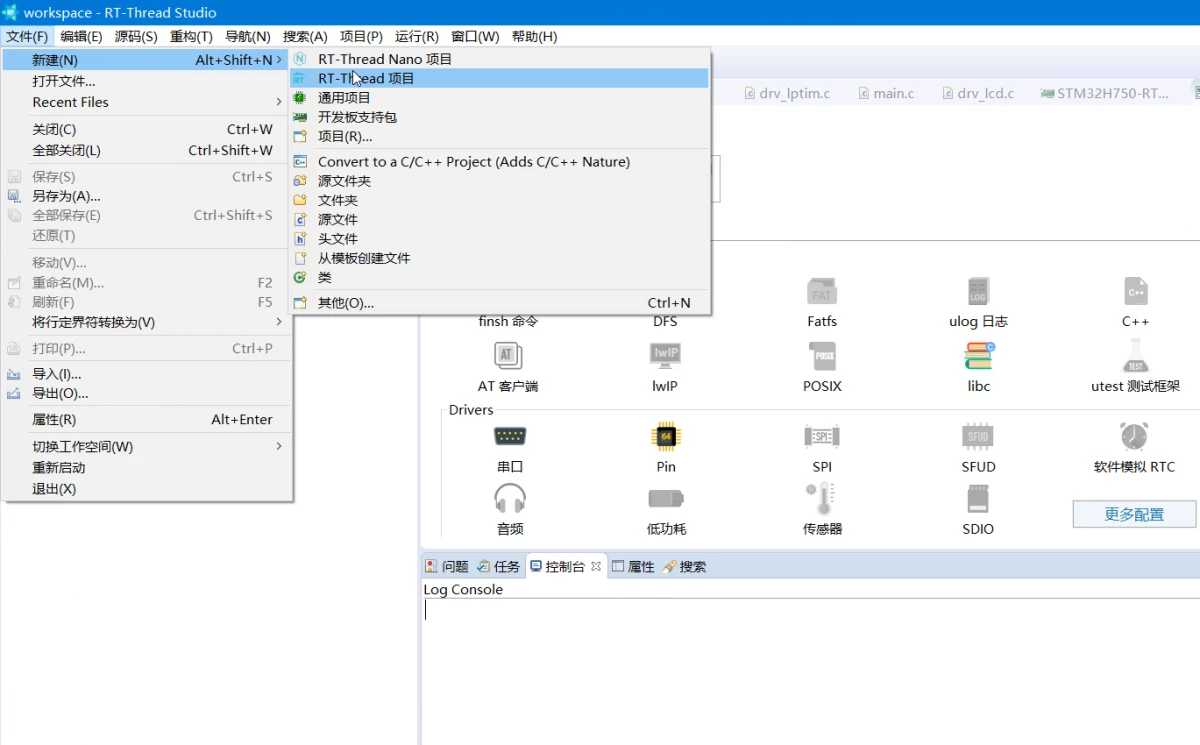The width and height of the screenshot is (1200, 745).
Task: Switch to STM32H750-RT... editor tab
Action: click(1104, 93)
